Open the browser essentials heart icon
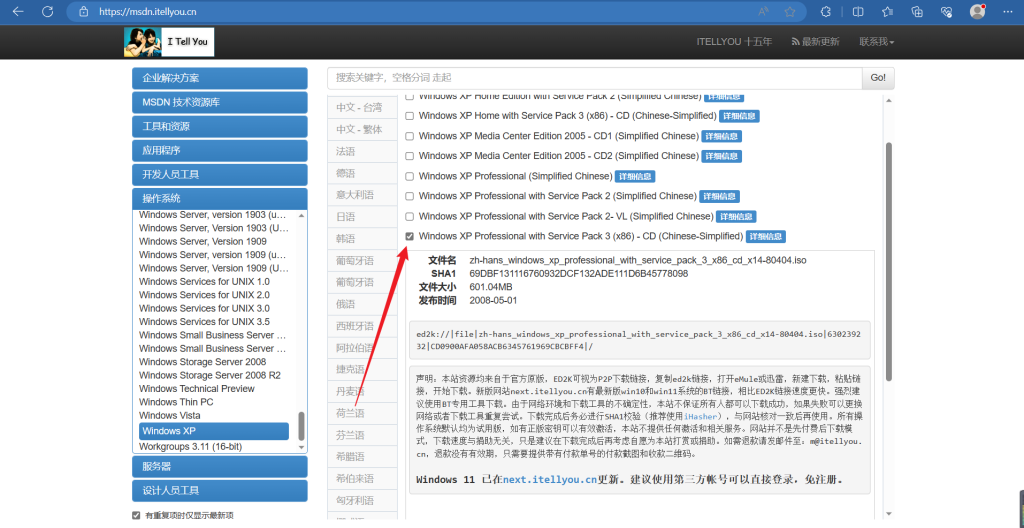 click(946, 12)
